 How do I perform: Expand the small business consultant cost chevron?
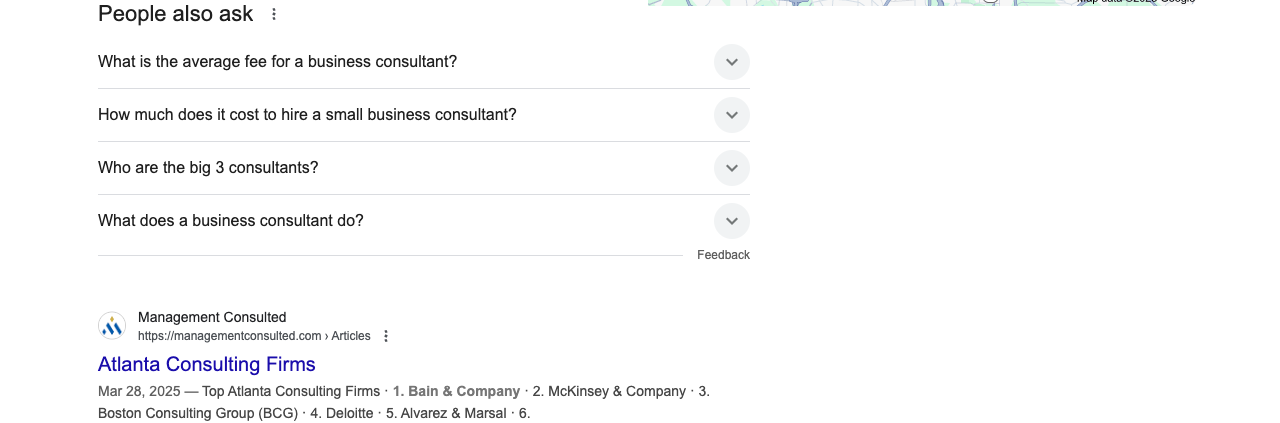coord(732,115)
